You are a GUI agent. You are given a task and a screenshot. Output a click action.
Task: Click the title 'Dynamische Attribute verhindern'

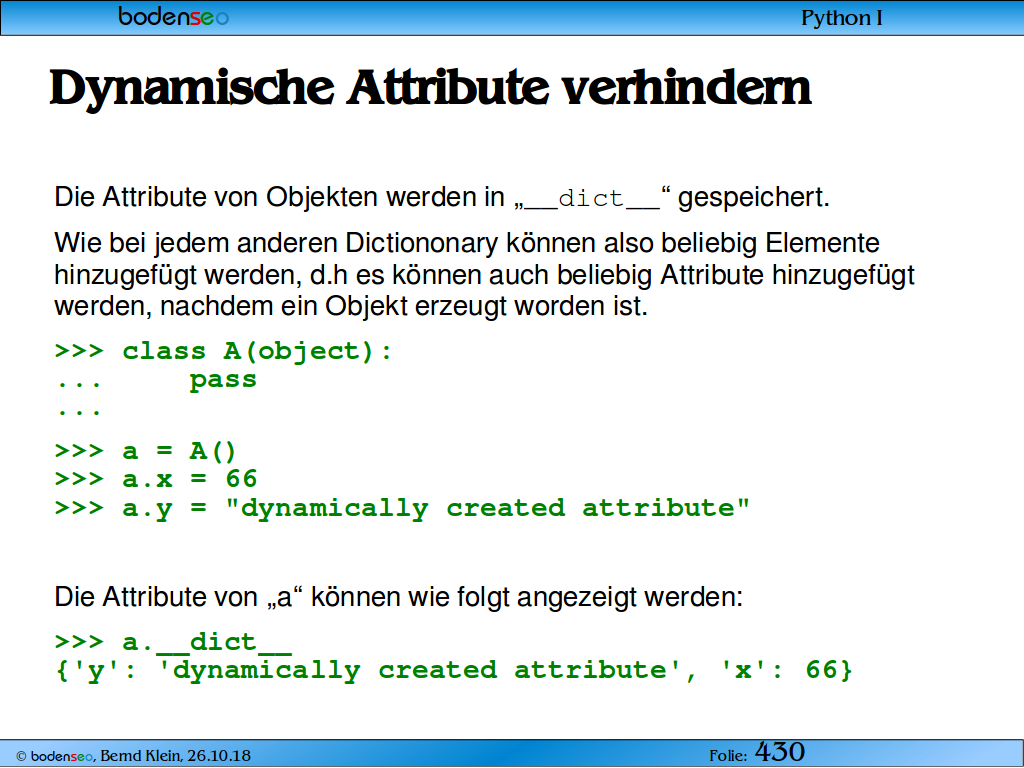[430, 88]
